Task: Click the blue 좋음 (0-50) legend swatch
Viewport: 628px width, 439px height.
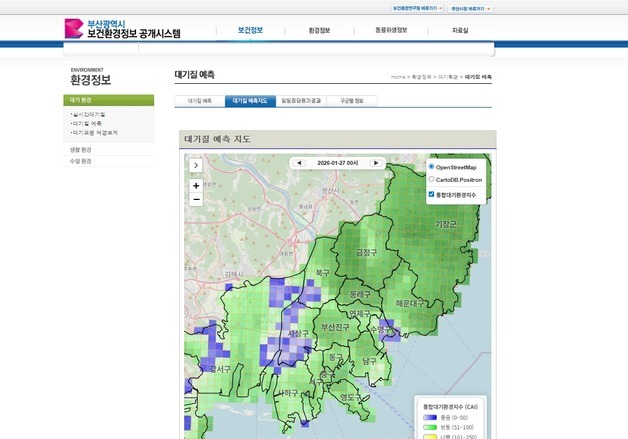Action: 430,417
